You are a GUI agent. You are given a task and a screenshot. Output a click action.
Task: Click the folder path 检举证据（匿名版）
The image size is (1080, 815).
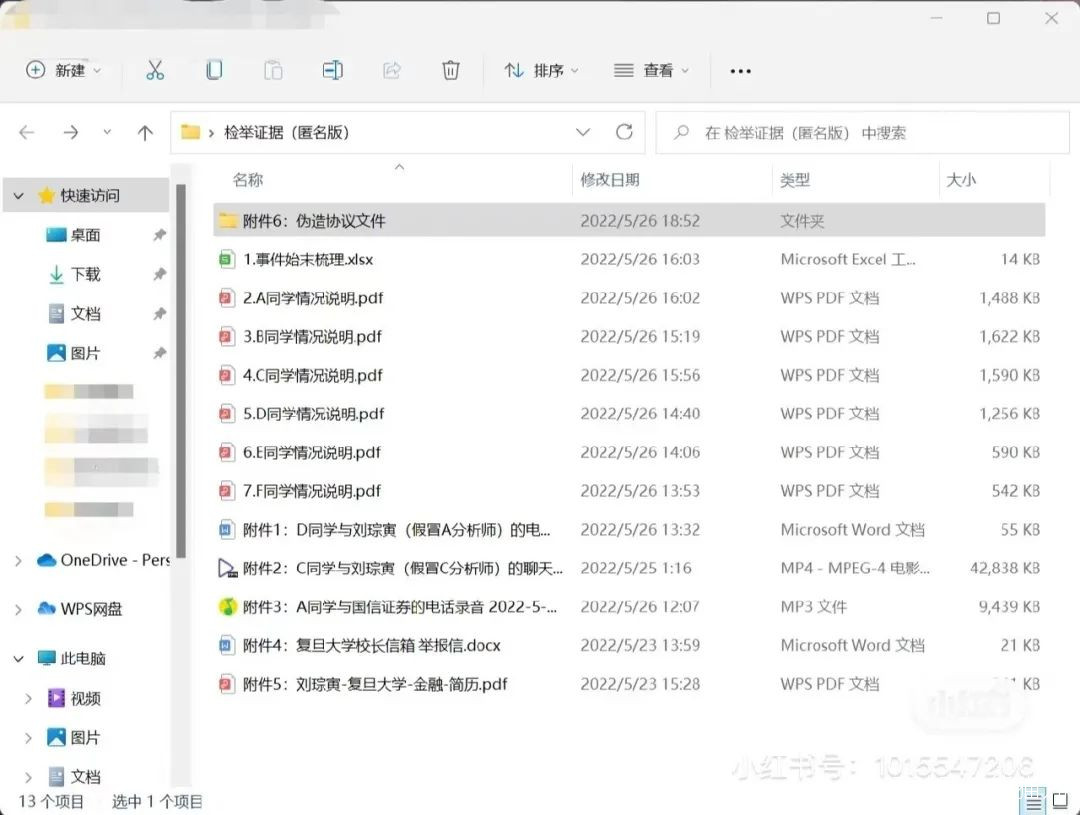pyautogui.click(x=287, y=132)
